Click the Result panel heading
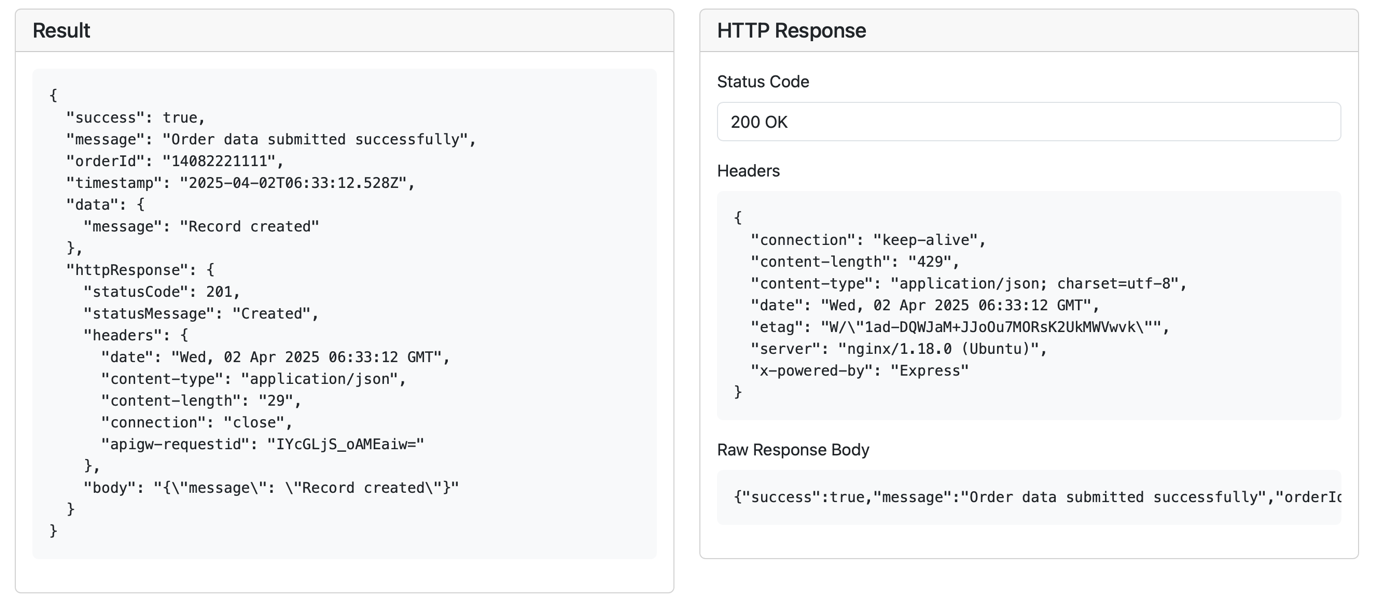This screenshot has height=605, width=1378. tap(61, 31)
